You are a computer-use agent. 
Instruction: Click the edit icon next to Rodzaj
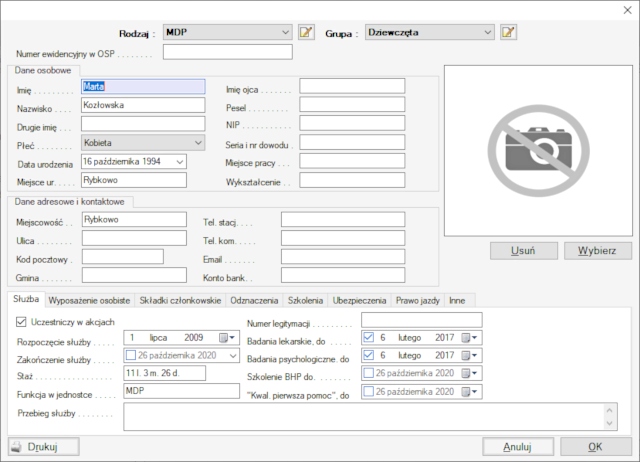(306, 32)
